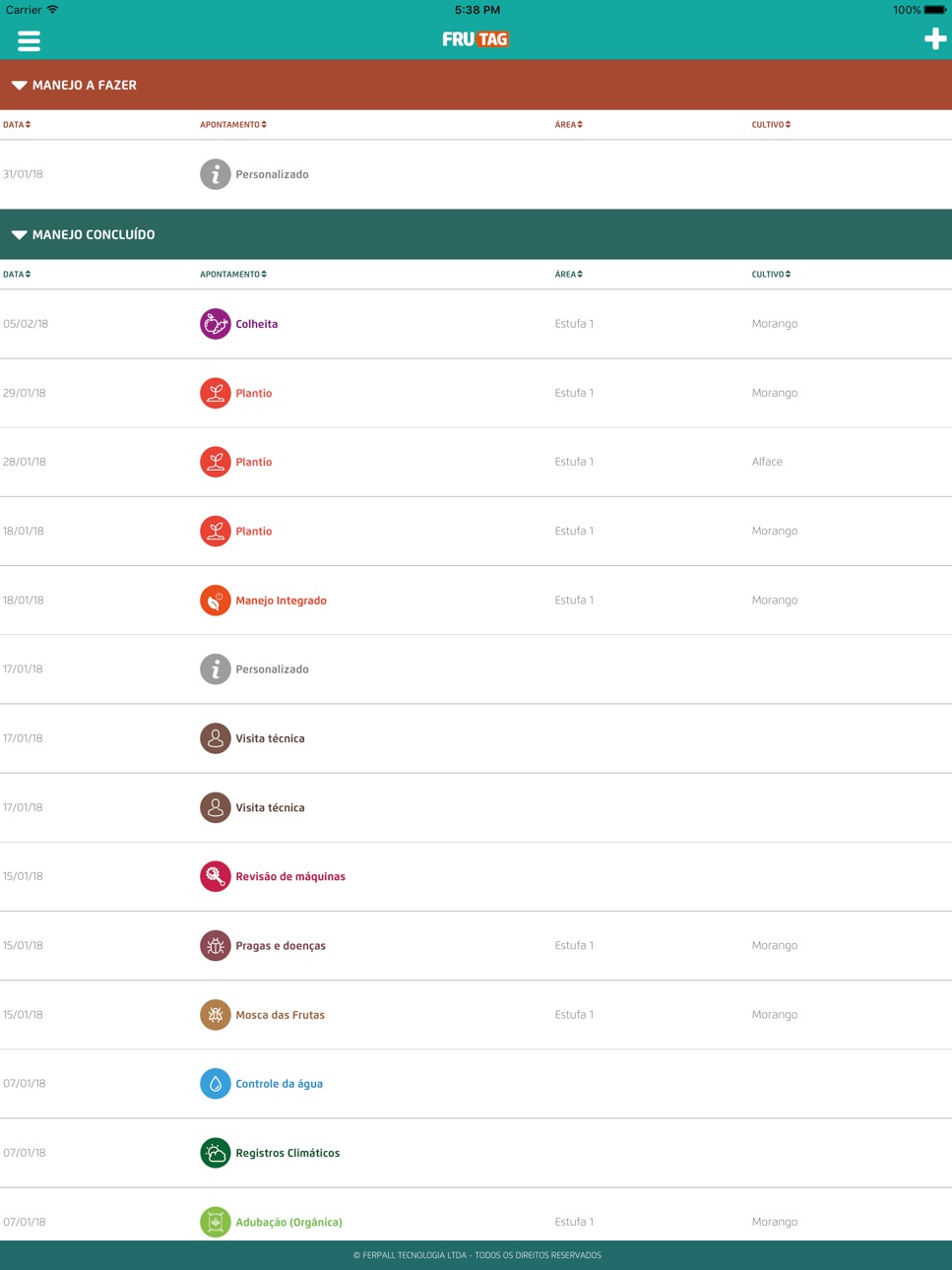The image size is (952, 1270).
Task: Tap Personalizado info icon for 17/01/18
Action: pyautogui.click(x=216, y=669)
